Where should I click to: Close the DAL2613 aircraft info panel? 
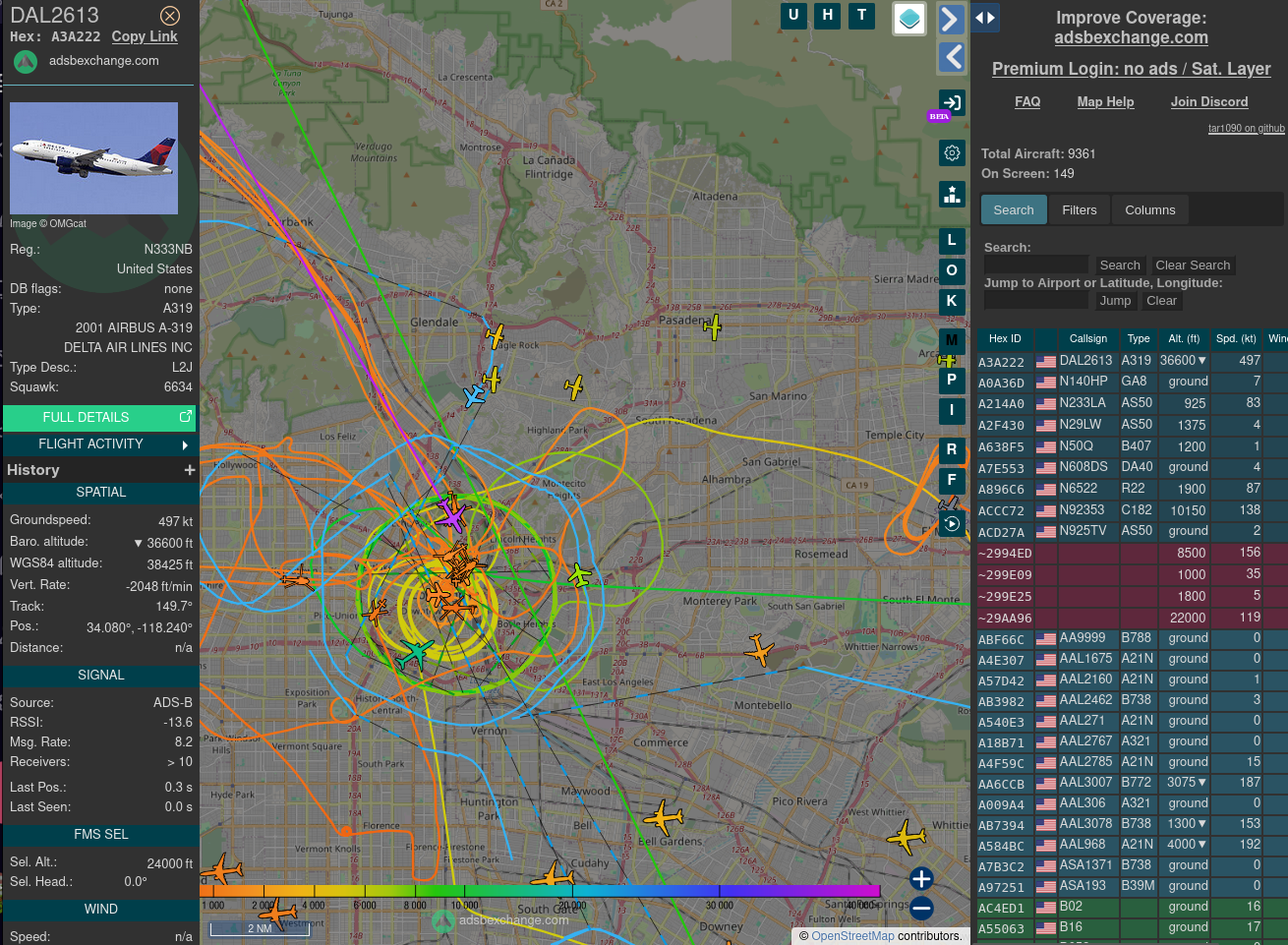[170, 16]
